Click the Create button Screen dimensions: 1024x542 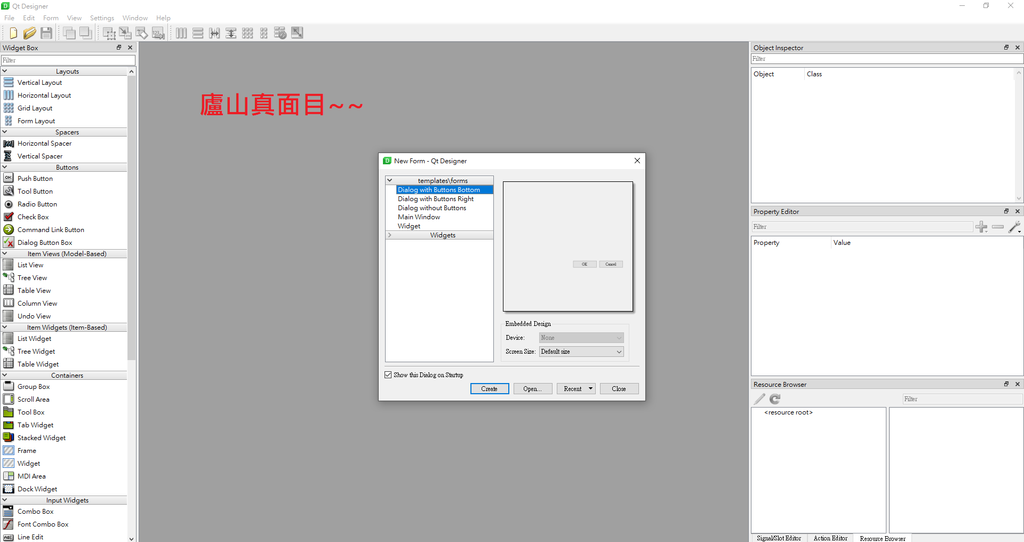(489, 389)
